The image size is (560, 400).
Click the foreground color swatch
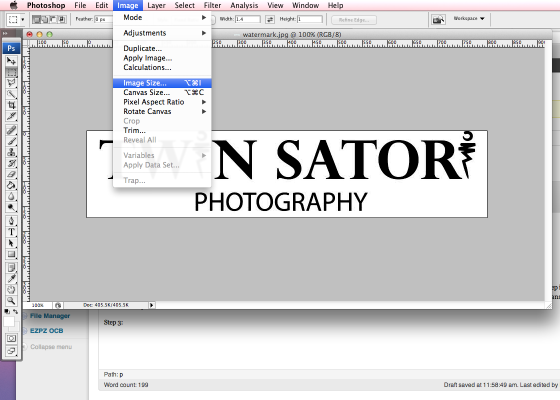point(9,322)
